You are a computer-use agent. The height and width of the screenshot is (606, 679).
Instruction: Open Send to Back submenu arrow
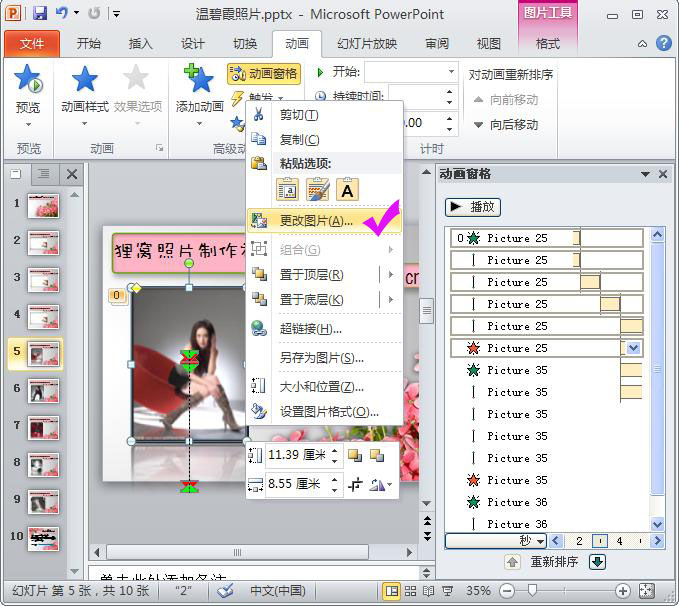pyautogui.click(x=391, y=300)
